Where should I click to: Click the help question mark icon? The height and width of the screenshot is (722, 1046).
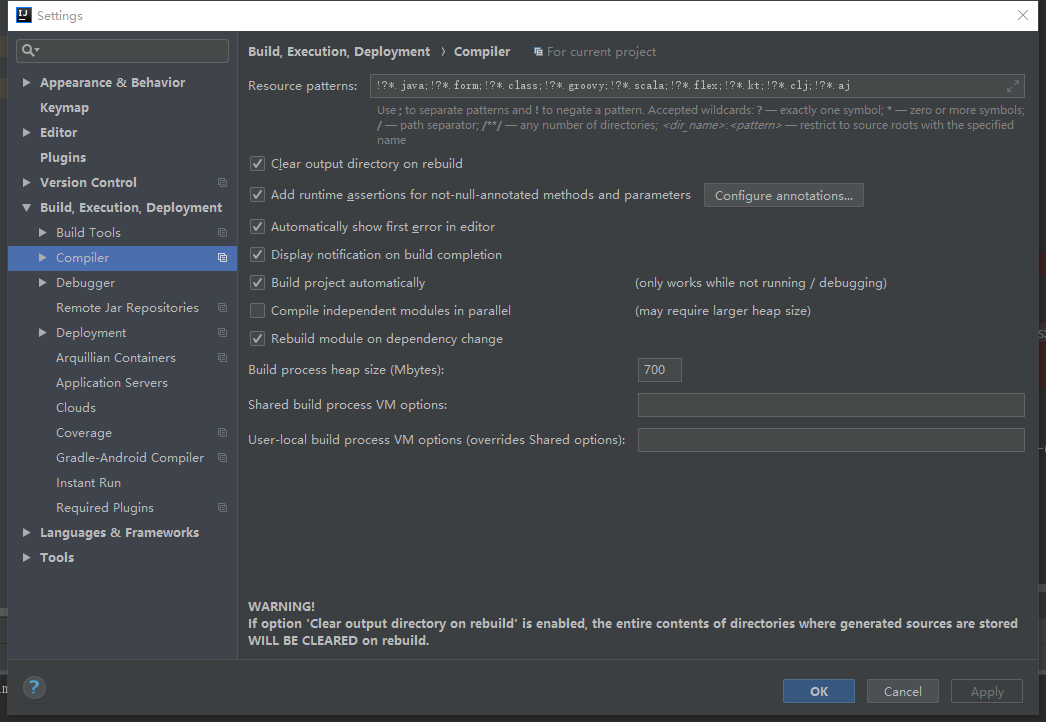point(34,687)
